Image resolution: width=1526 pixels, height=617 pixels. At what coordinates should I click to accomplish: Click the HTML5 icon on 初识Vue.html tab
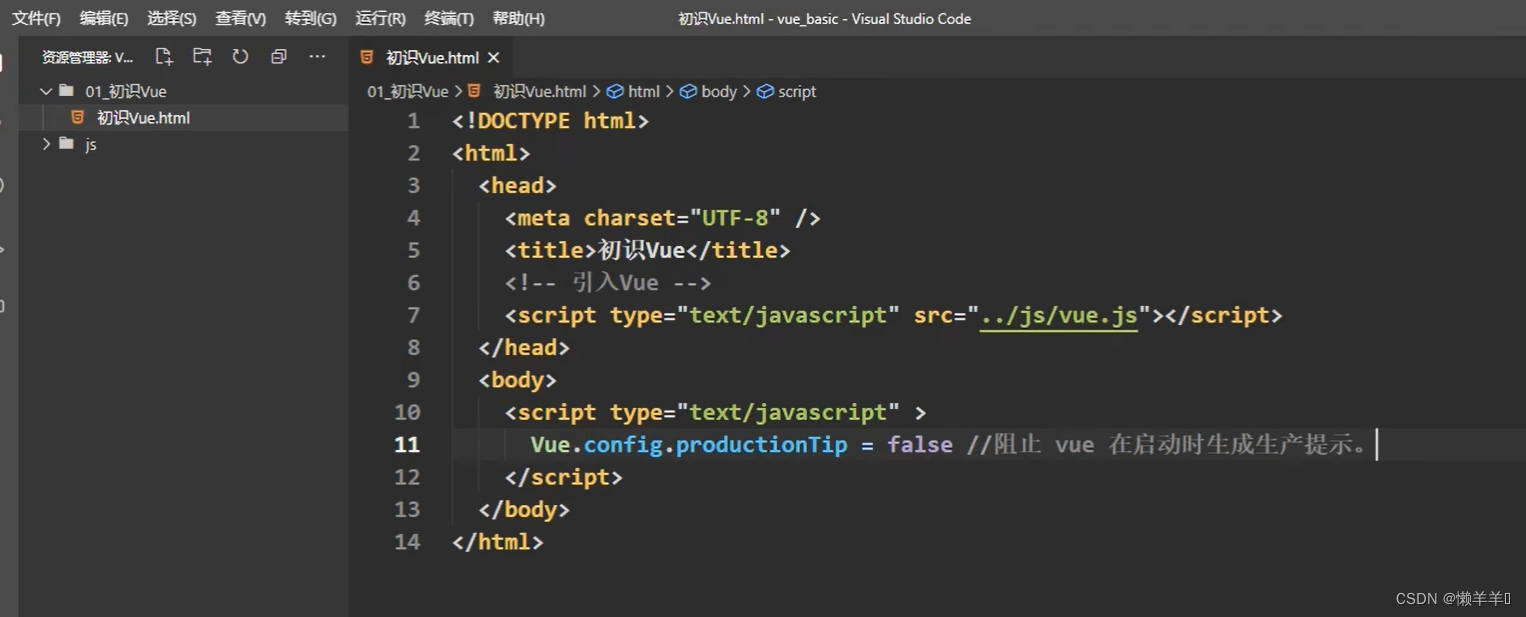367,58
